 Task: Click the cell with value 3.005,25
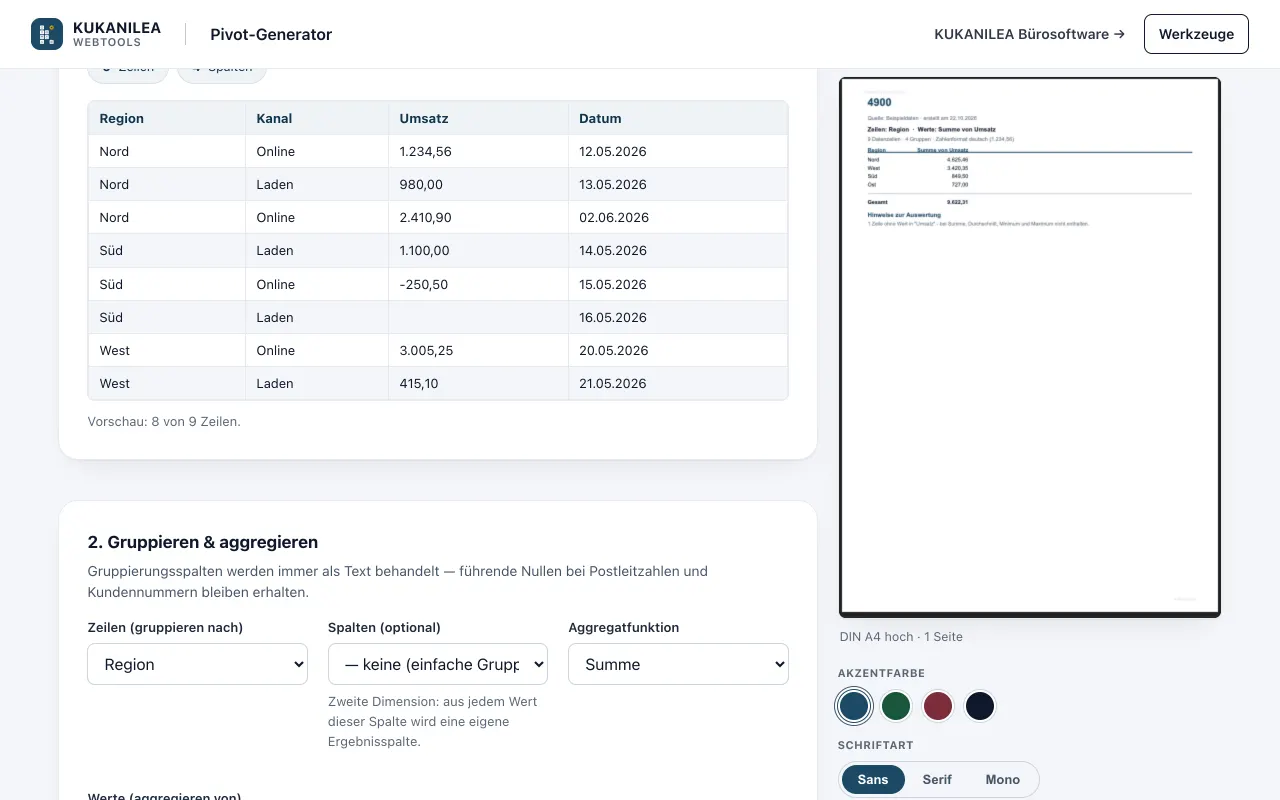click(x=478, y=350)
